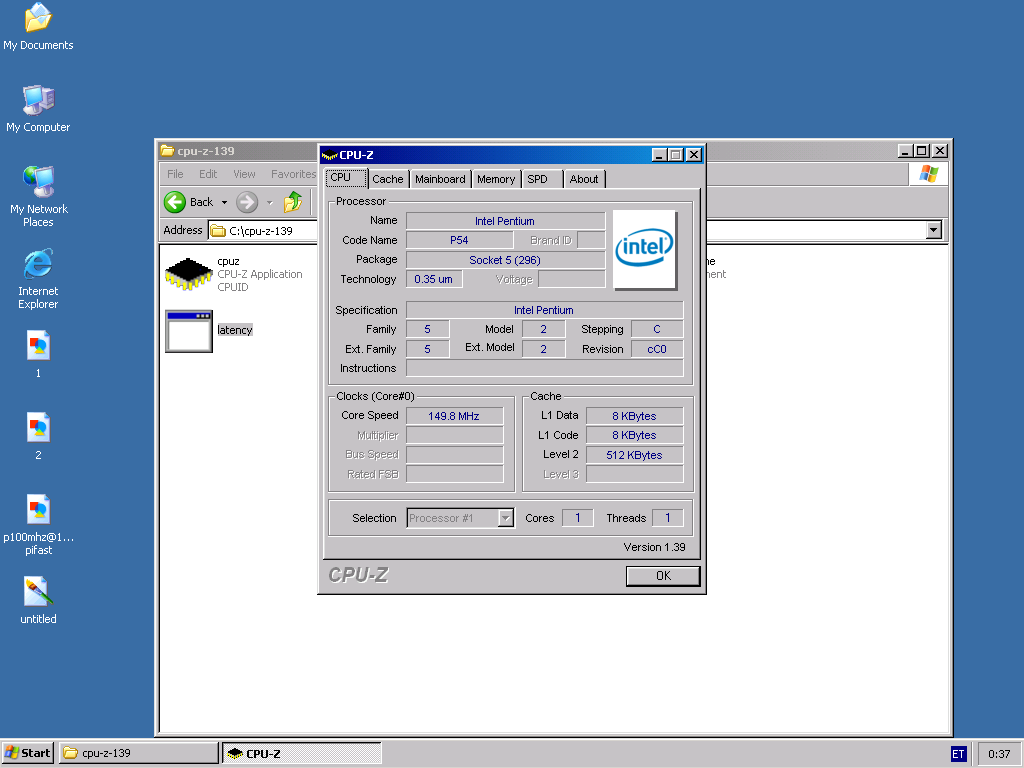
Task: Switch to cpu-z-139 taskbar button
Action: [x=138, y=753]
